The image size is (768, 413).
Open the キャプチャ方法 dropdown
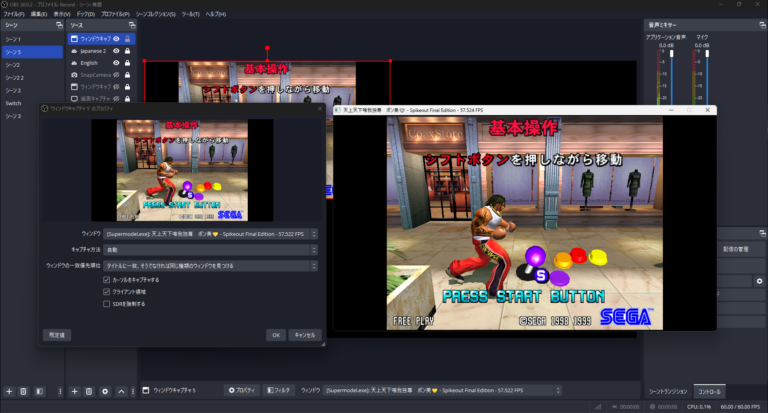pyautogui.click(x=211, y=250)
